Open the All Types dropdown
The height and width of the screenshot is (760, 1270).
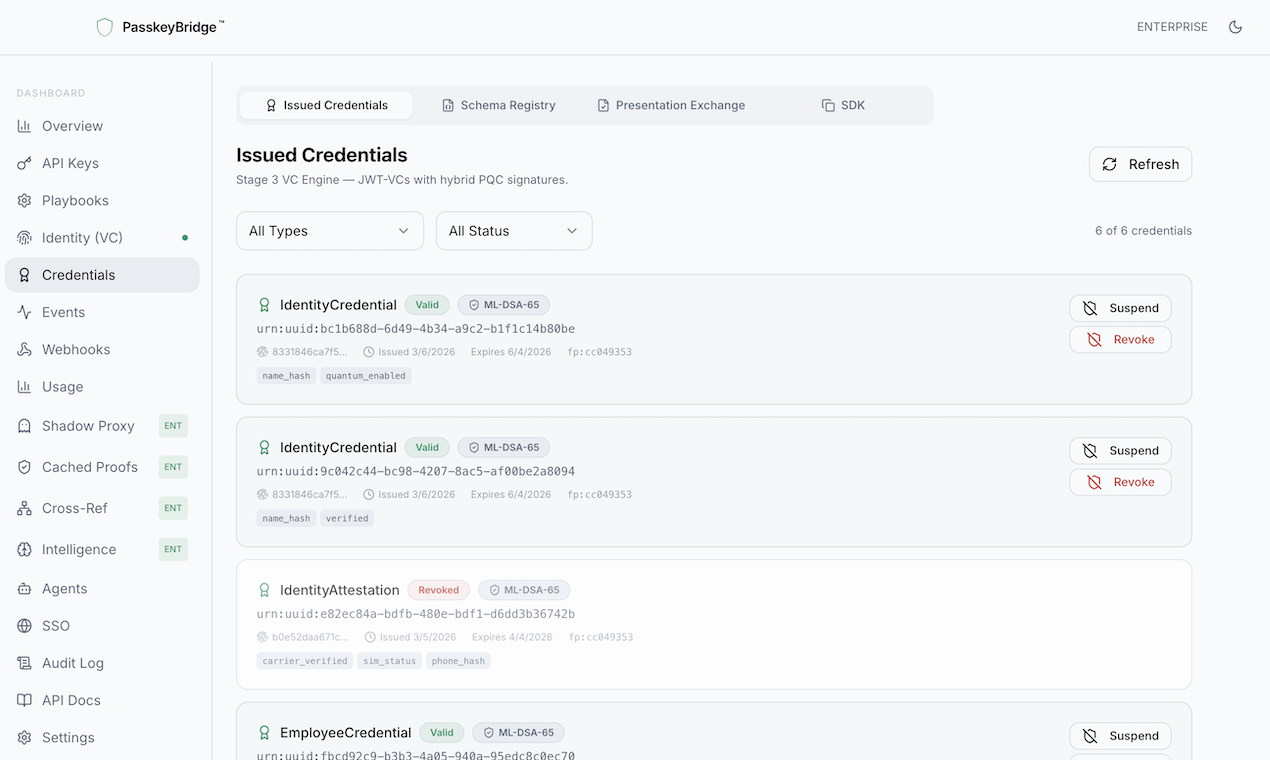[x=330, y=230]
